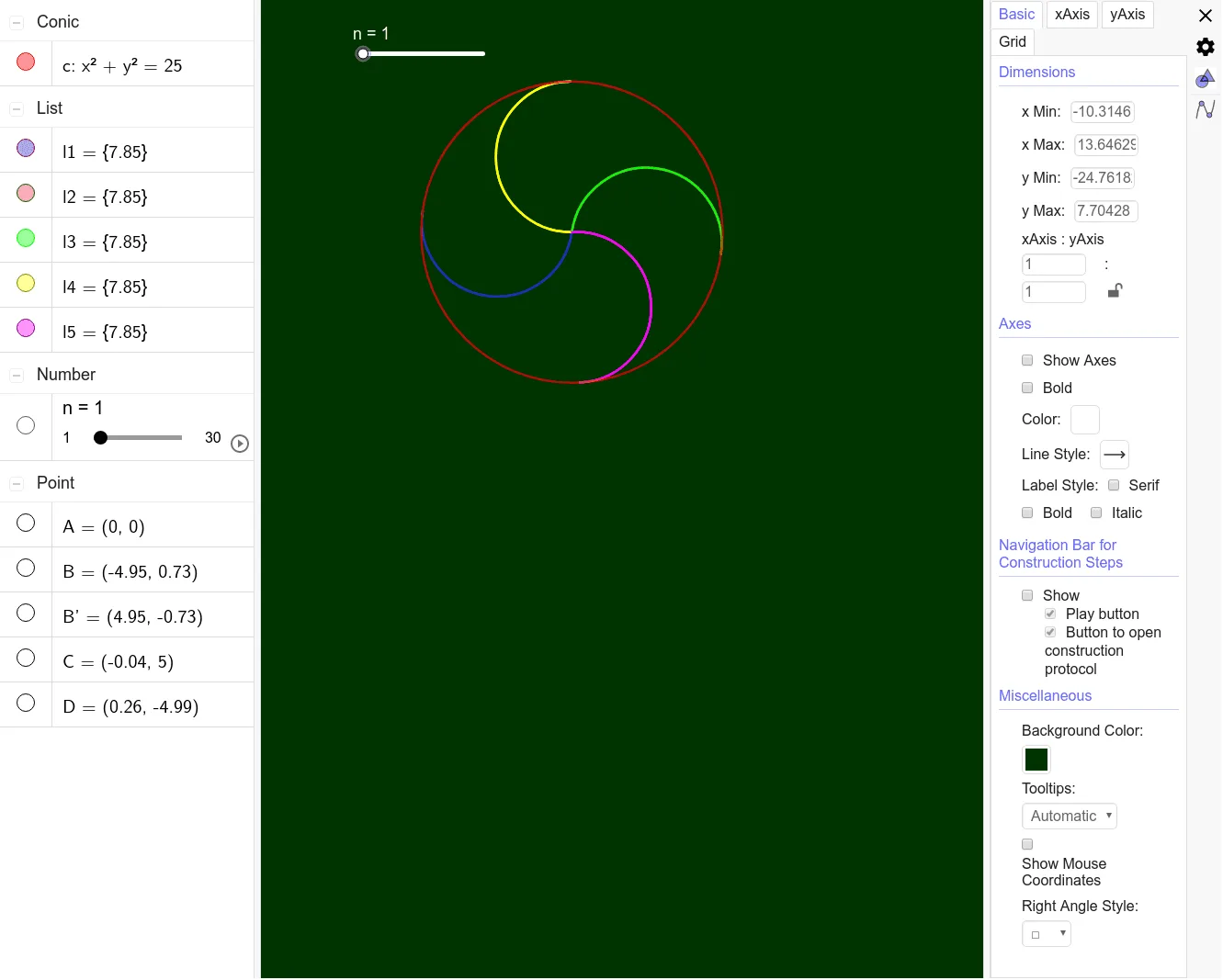Collapse the List group
This screenshot has height=980, width=1223.
(x=17, y=108)
